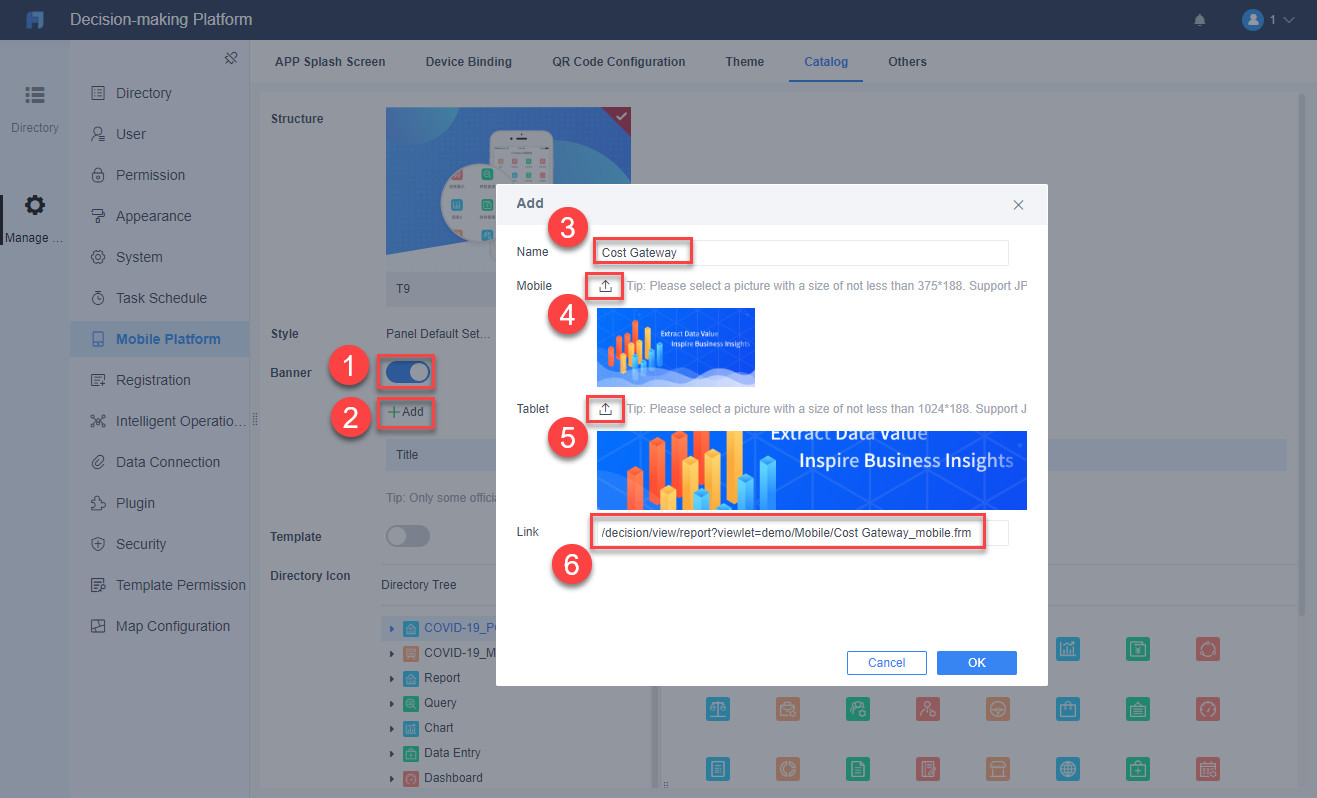Viewport: 1317px width, 798px height.
Task: Enable the Template switch
Action: 407,536
